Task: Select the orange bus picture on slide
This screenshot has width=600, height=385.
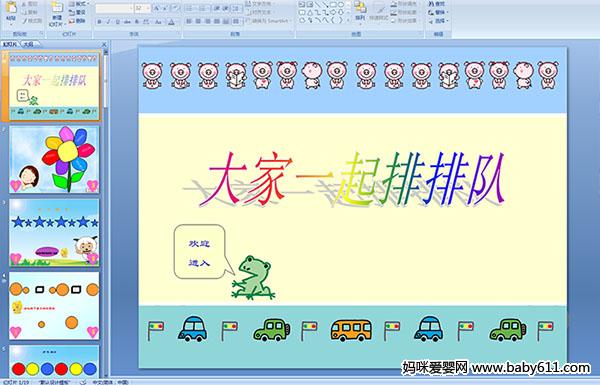Action: pos(351,331)
